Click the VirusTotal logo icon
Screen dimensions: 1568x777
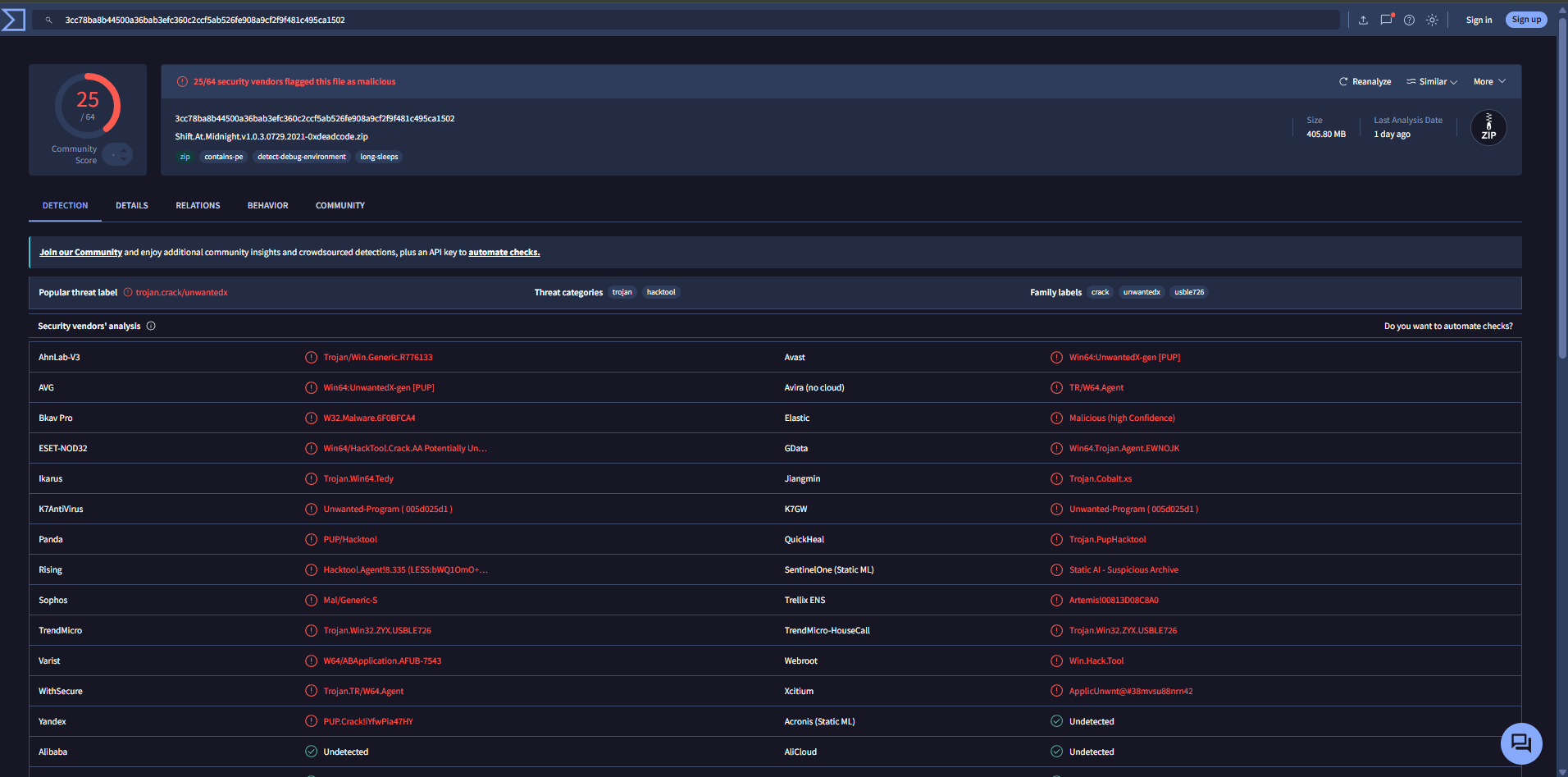point(13,20)
